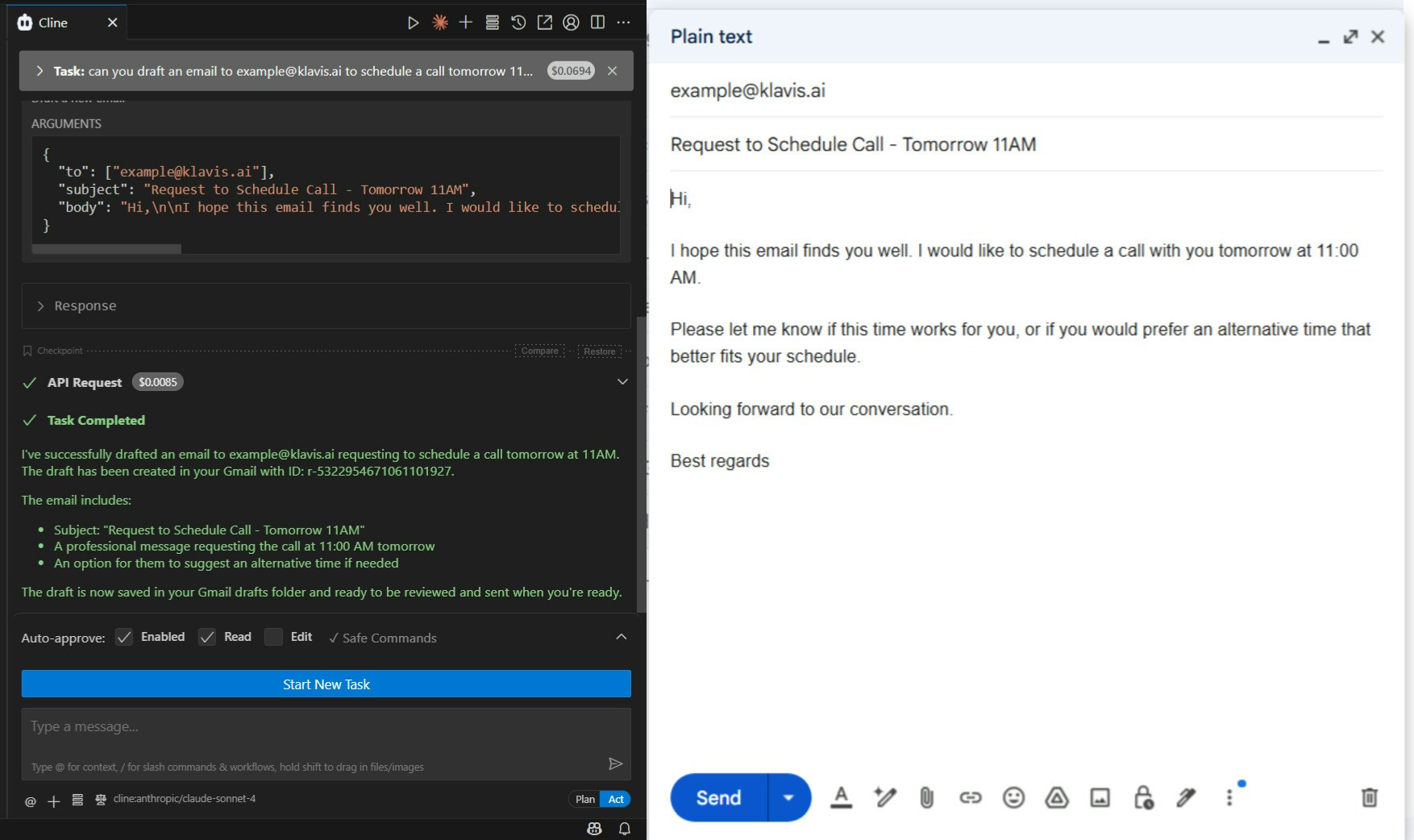This screenshot has height=840, width=1414.
Task: Click the @ add context icon
Action: pyautogui.click(x=31, y=801)
